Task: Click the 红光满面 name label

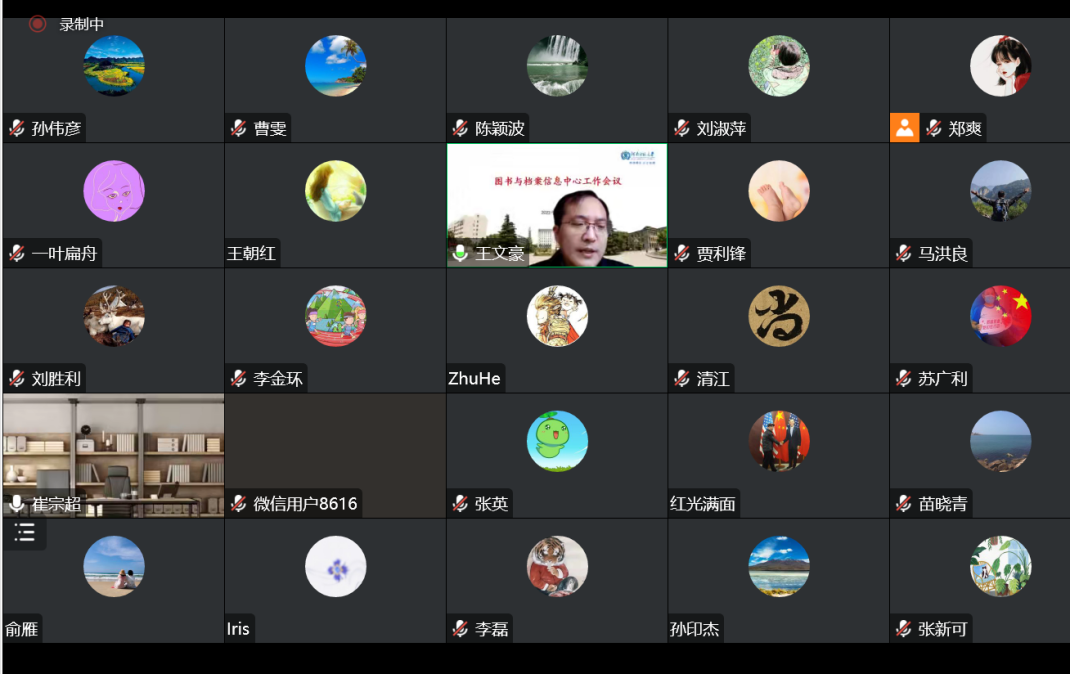Action: (x=703, y=504)
